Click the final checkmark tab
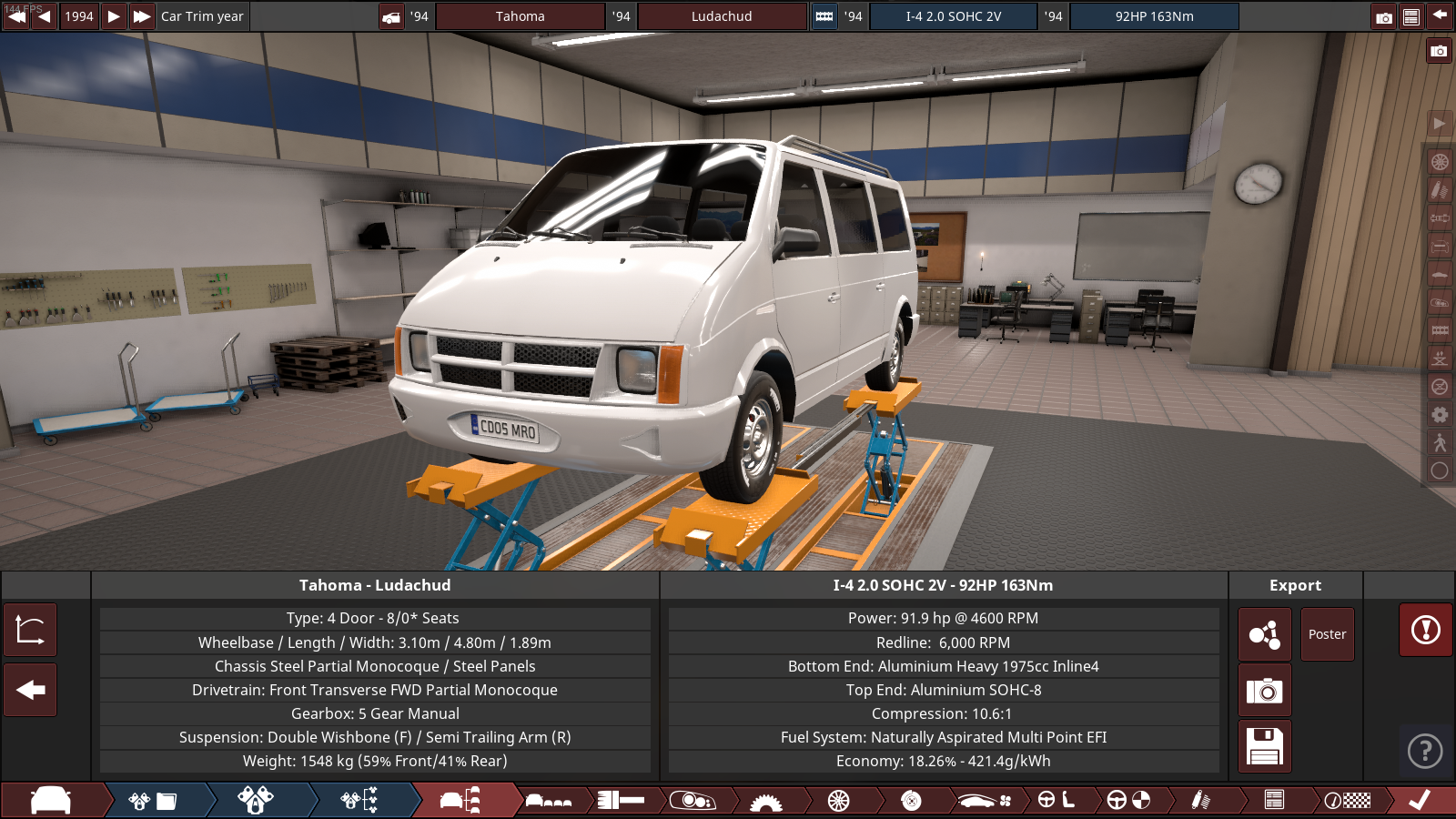The width and height of the screenshot is (1456, 819). [1420, 801]
